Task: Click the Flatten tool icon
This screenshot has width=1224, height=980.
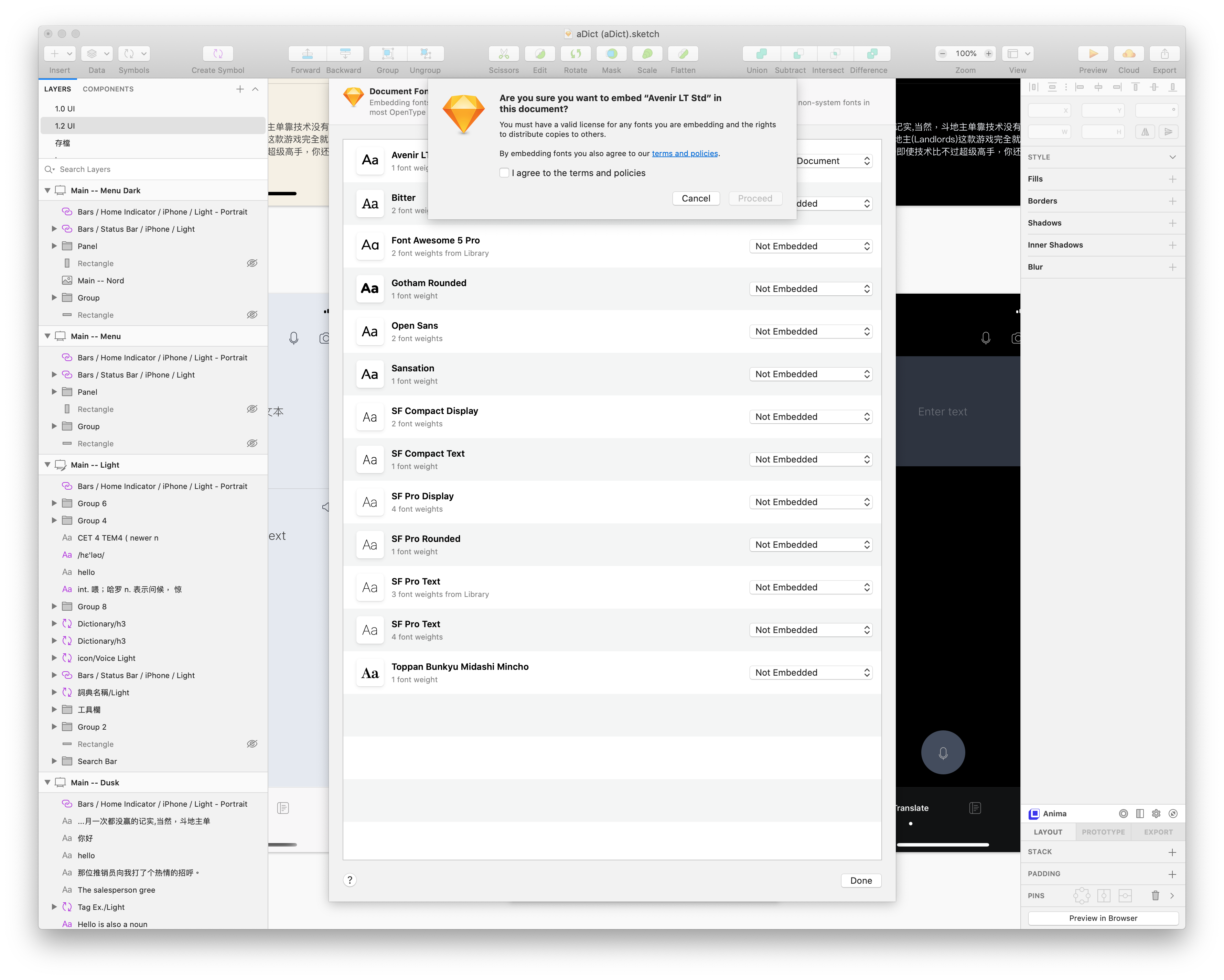Action: point(683,54)
